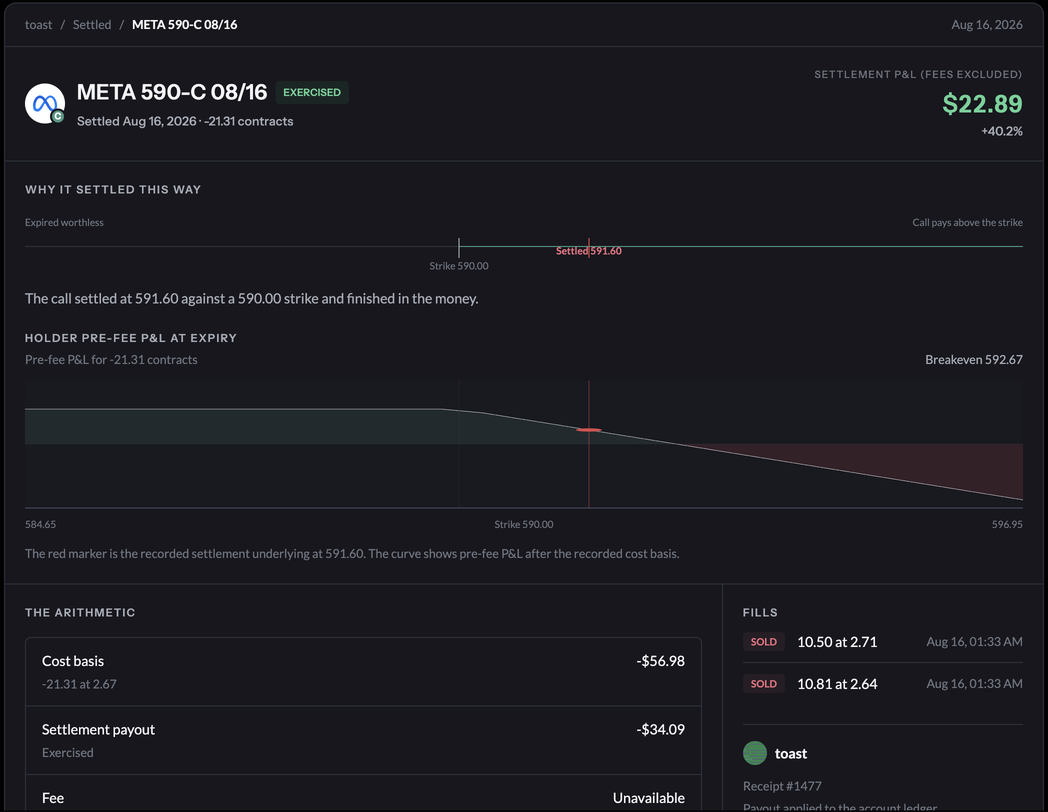Click the Exercised subtext under payout
This screenshot has height=812, width=1048.
pyautogui.click(x=68, y=753)
